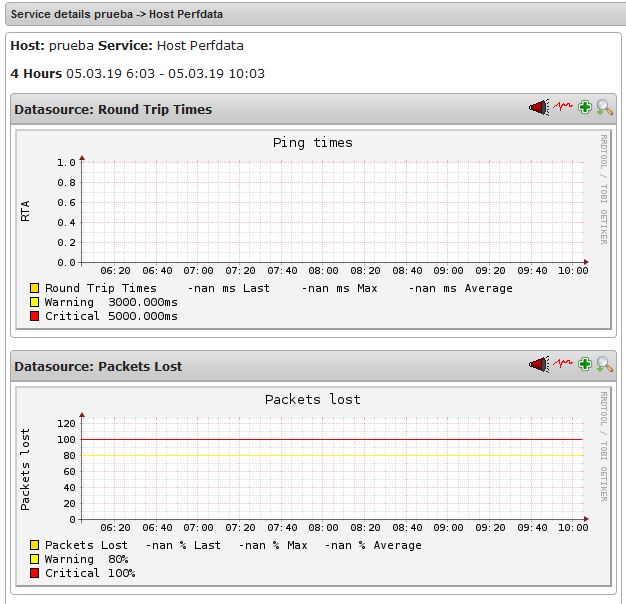The height and width of the screenshot is (604, 626).
Task: Click the green plus icon for Packets Lost
Action: click(x=585, y=365)
